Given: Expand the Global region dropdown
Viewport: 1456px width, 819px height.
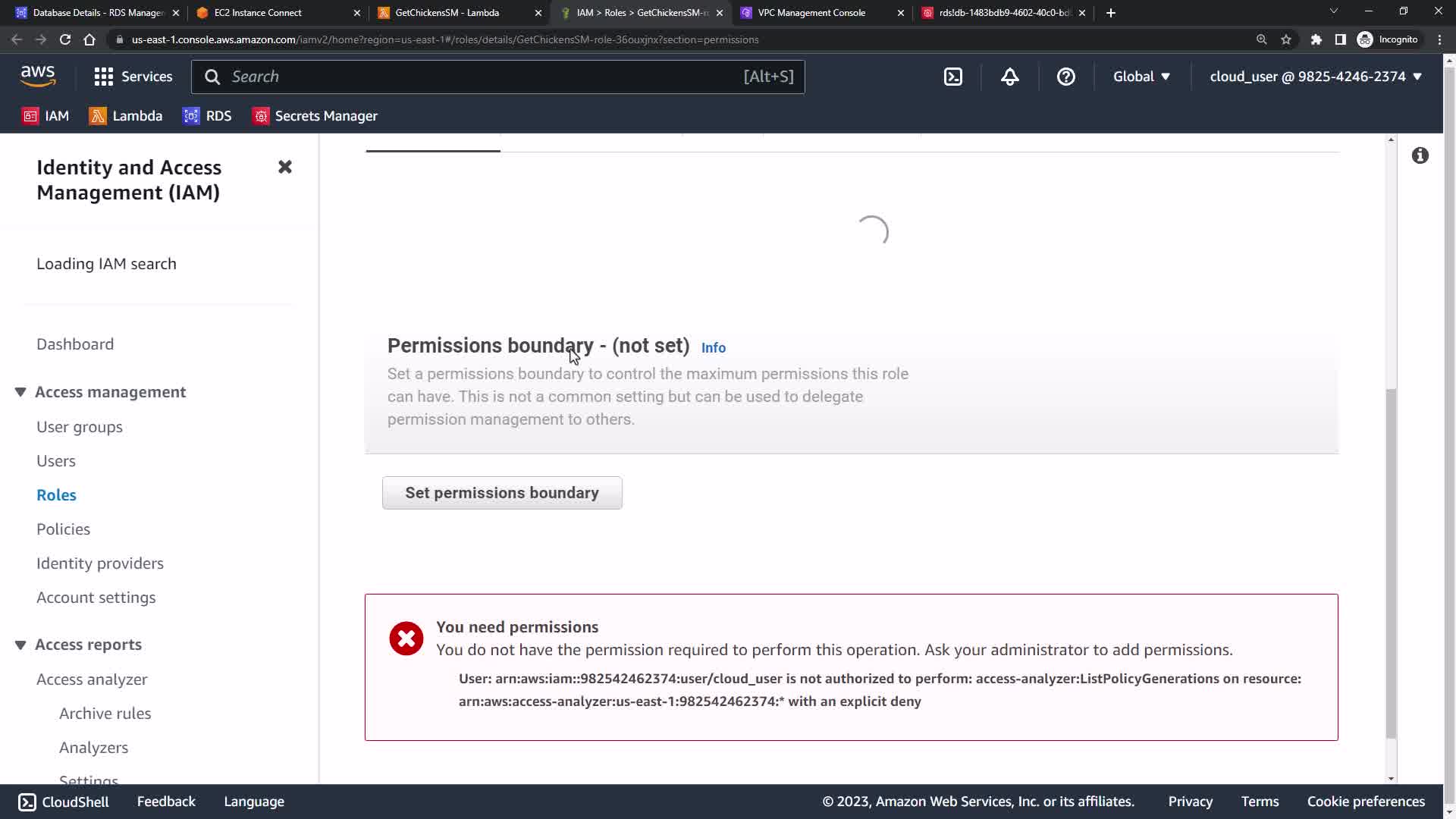Looking at the screenshot, I should (1141, 77).
